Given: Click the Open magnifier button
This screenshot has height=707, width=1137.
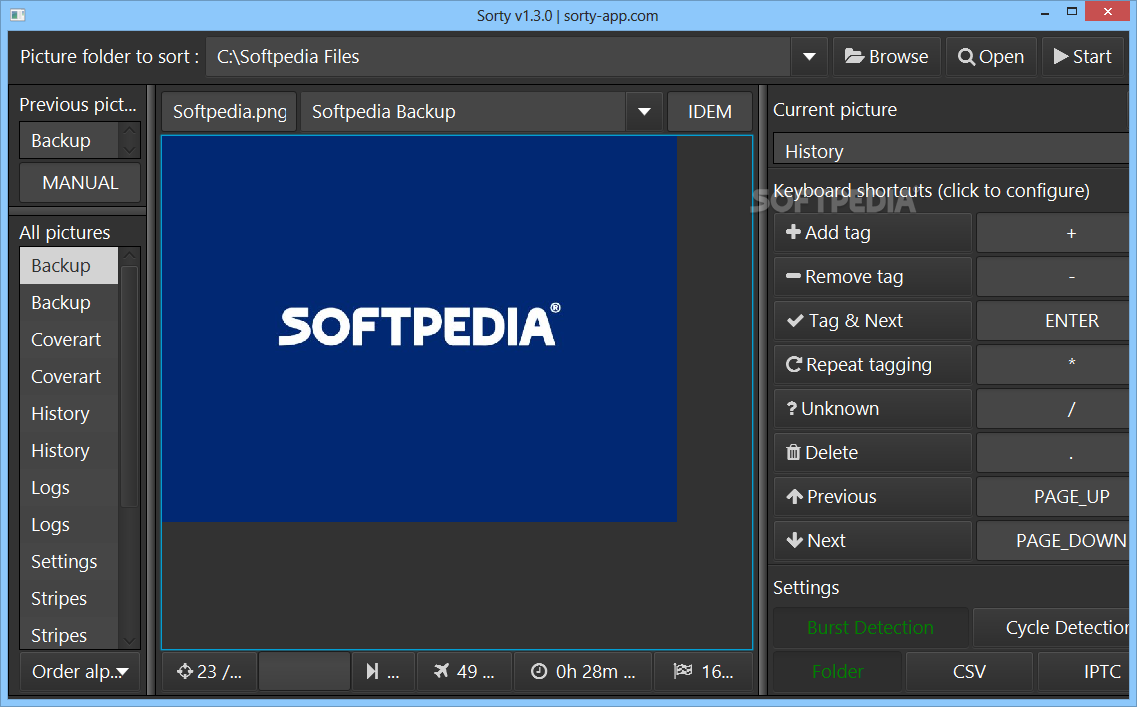Looking at the screenshot, I should (991, 57).
